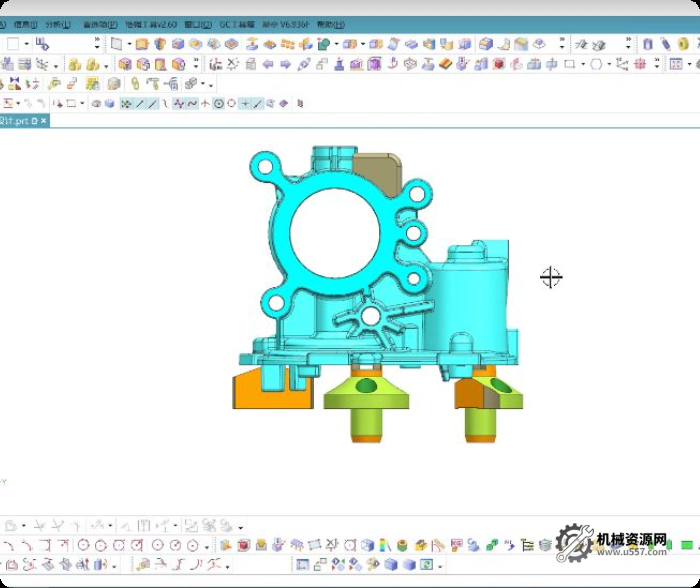Click the red cube icon
This screenshot has width=700, height=588.
coord(498,64)
